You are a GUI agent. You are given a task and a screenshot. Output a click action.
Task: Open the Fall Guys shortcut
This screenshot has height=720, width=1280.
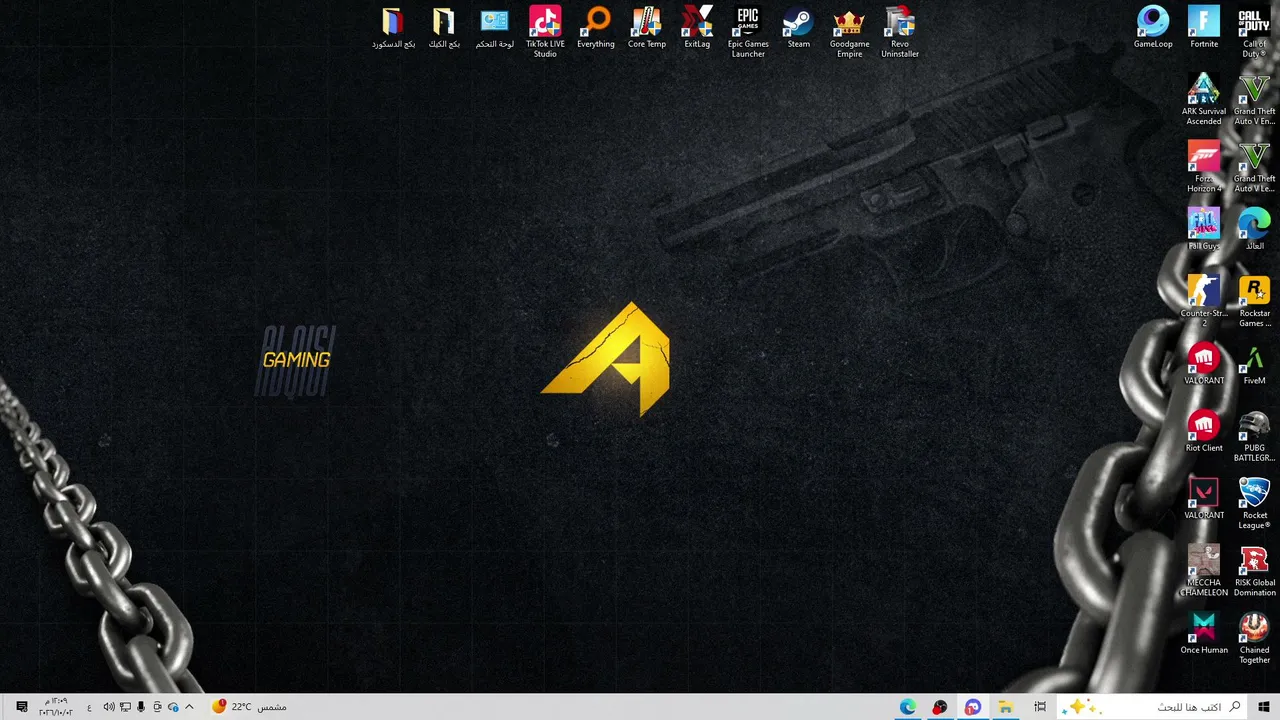click(1204, 229)
